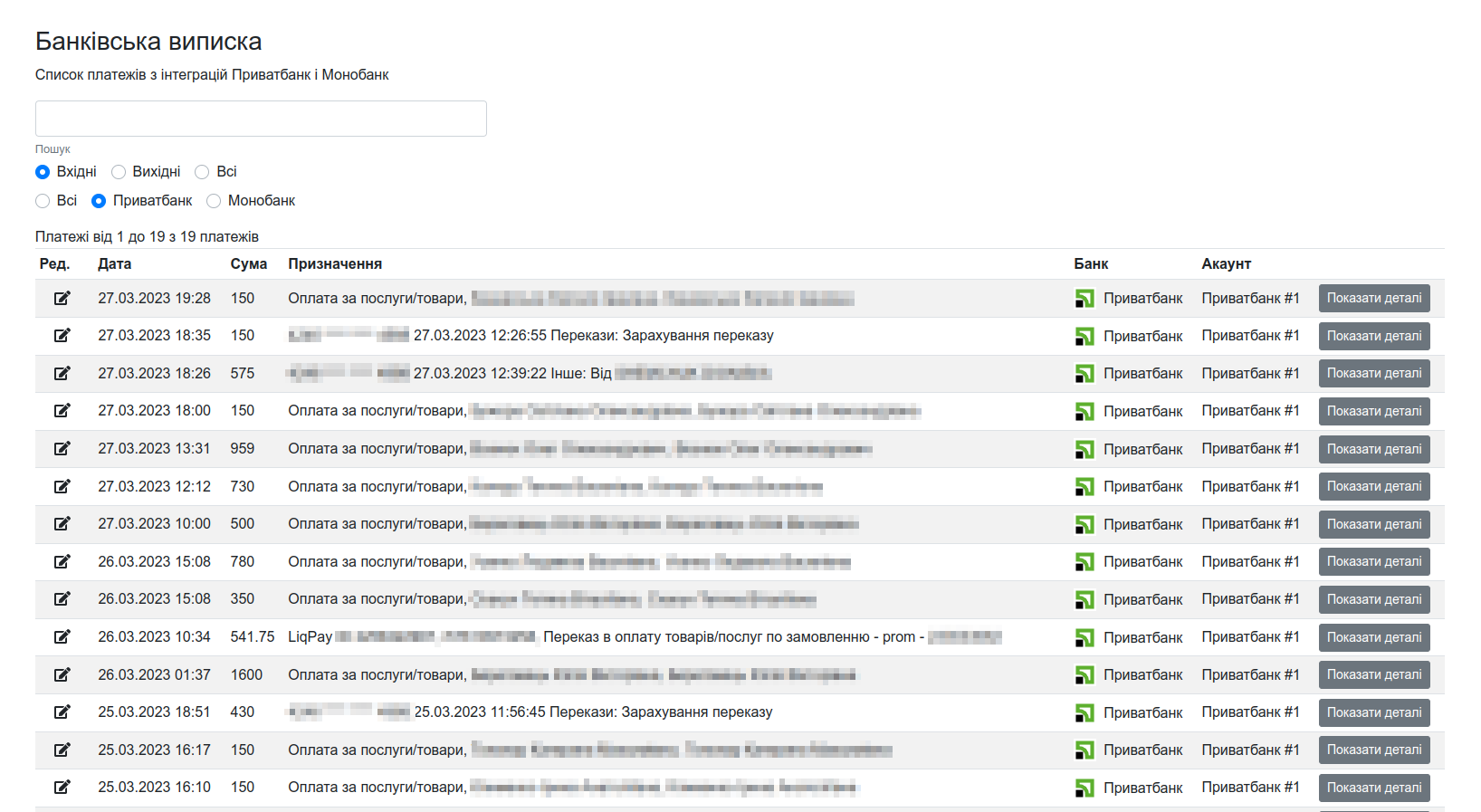Show details for the 780 payment
This screenshot has width=1481, height=812.
(x=1374, y=561)
